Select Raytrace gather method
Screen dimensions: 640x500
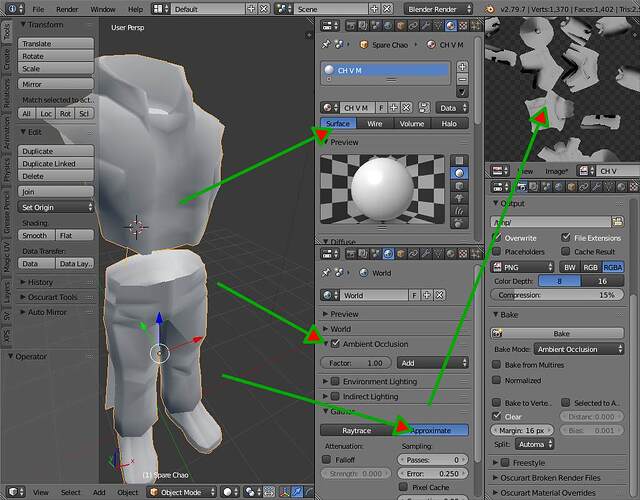point(357,430)
